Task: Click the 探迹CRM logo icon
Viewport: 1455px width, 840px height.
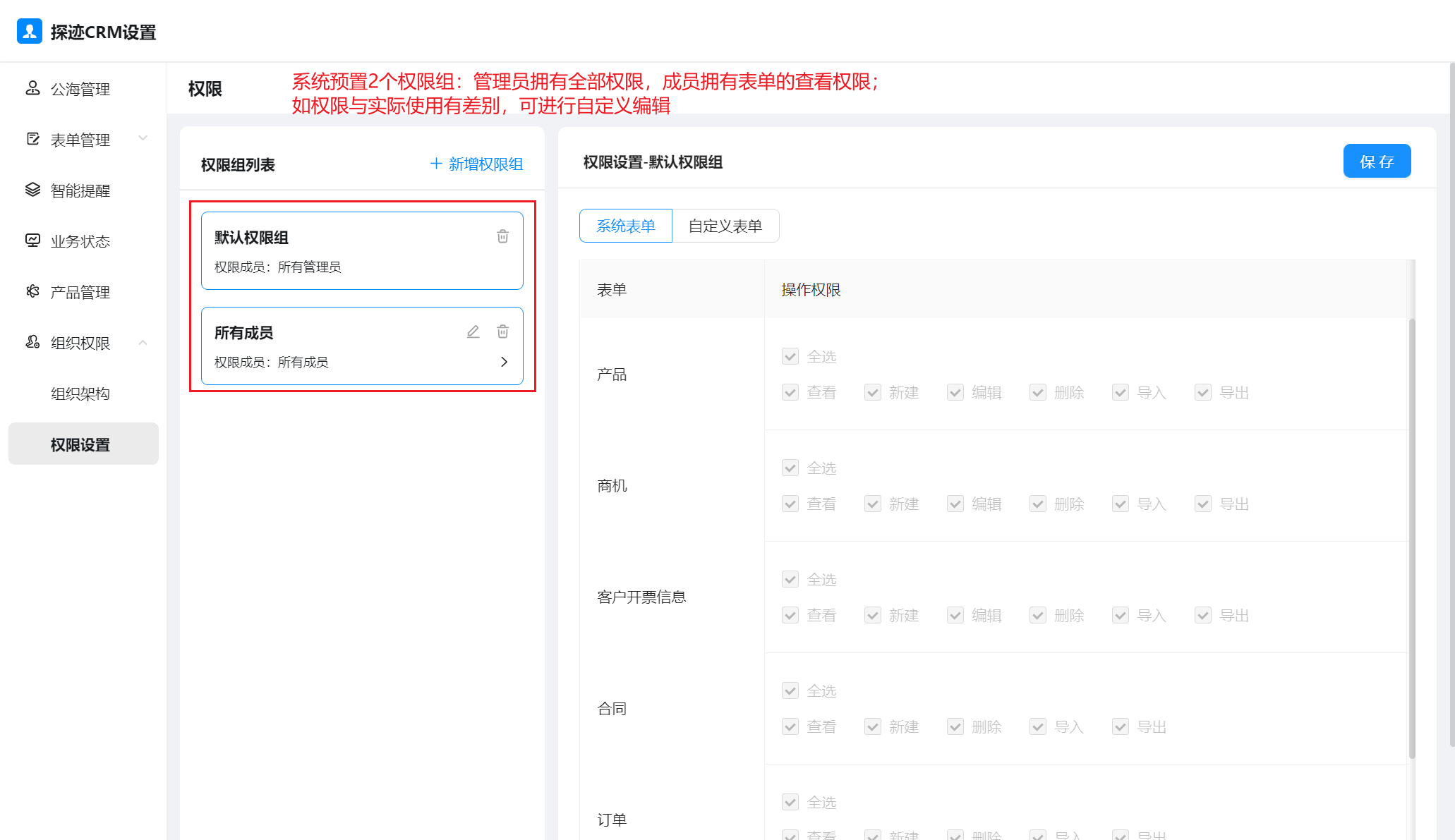Action: [30, 31]
